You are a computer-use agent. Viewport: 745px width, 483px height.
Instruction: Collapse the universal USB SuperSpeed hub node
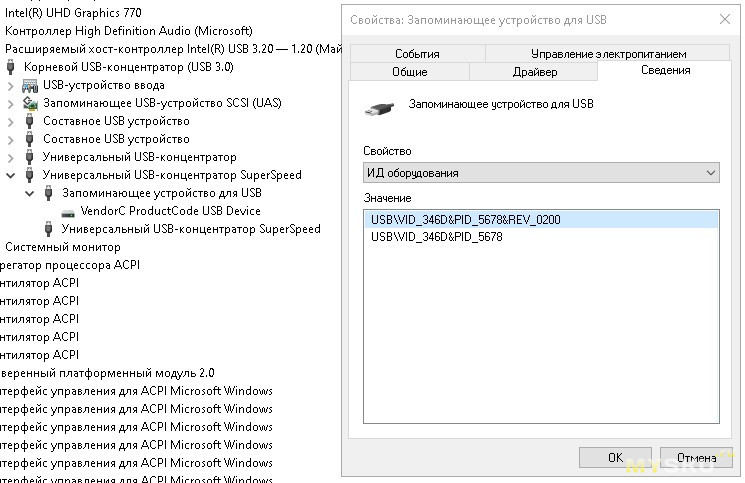point(11,175)
